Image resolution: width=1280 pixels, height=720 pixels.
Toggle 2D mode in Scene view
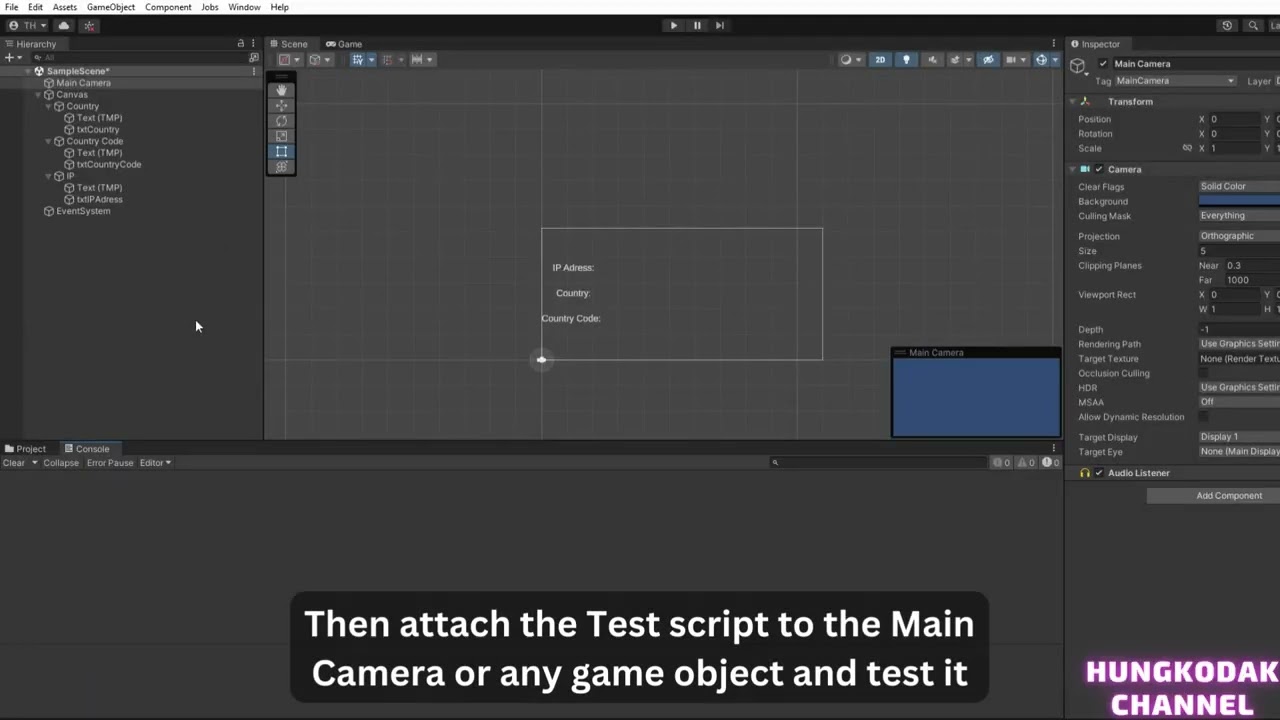pyautogui.click(x=880, y=59)
